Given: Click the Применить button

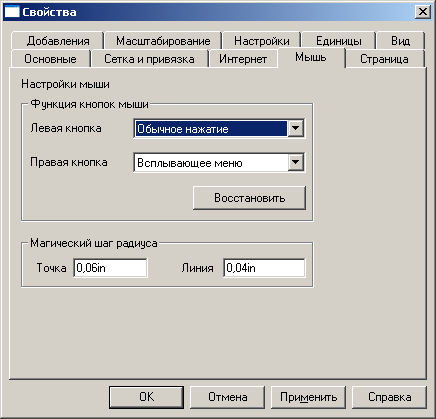Looking at the screenshot, I should (x=308, y=397).
